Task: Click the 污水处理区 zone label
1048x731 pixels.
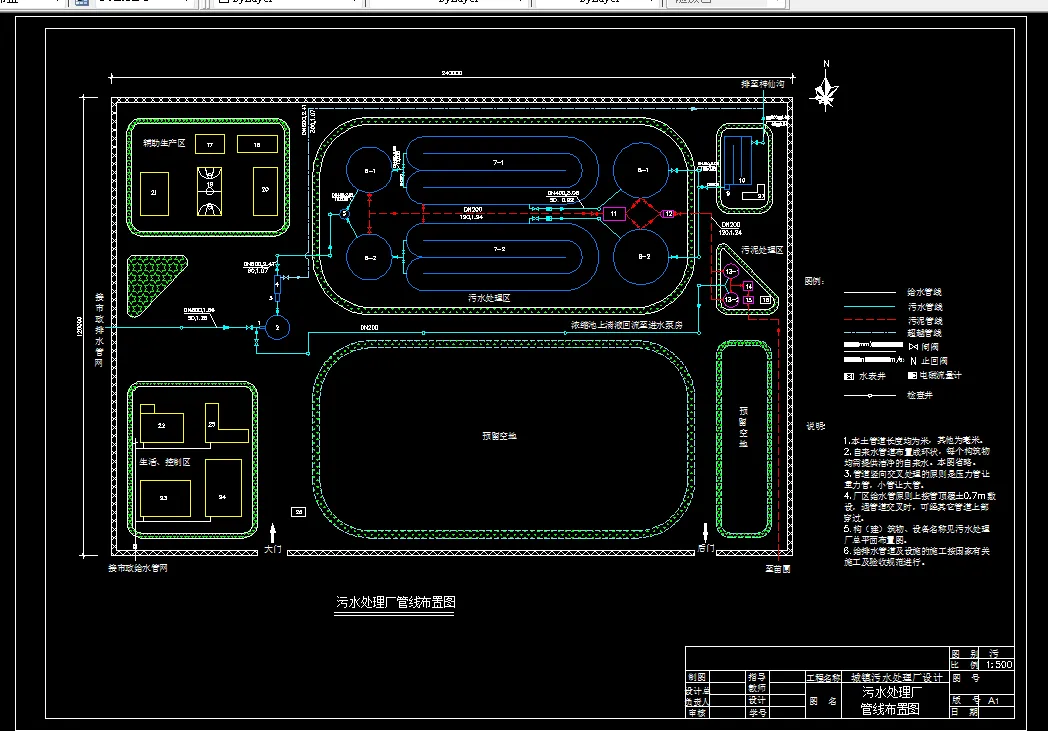Action: click(489, 298)
